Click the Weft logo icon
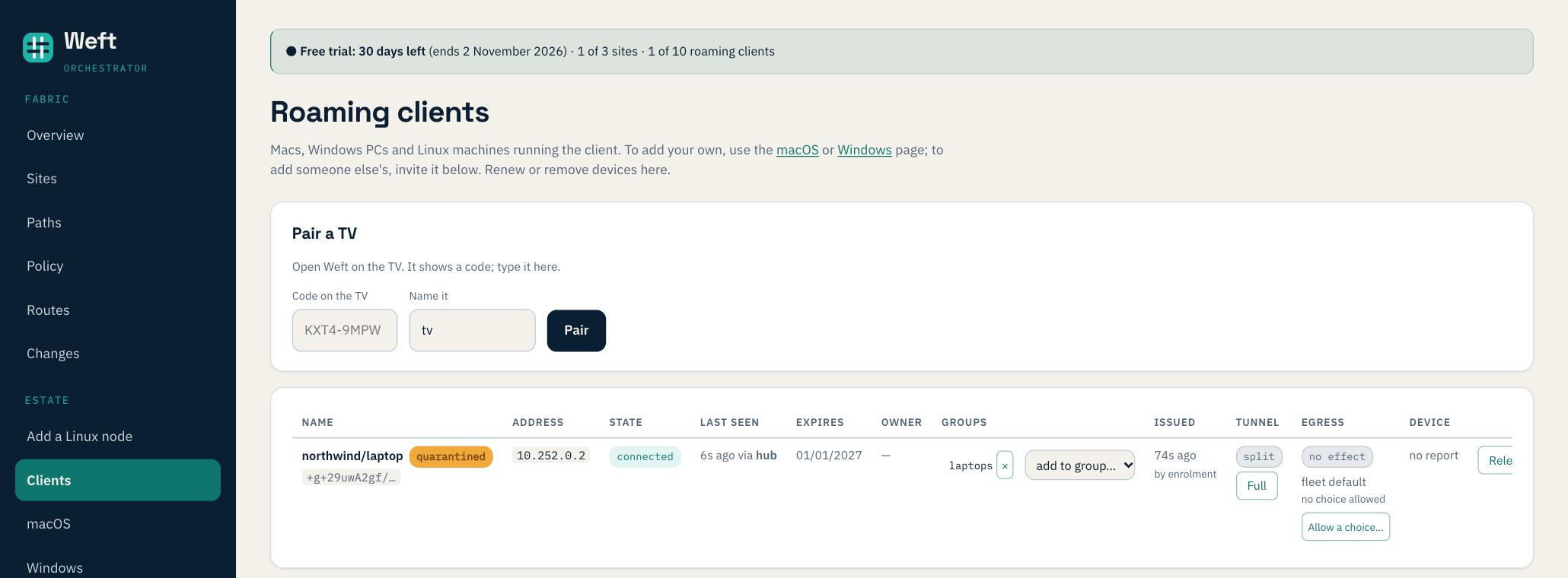1568x578 pixels. tap(38, 47)
